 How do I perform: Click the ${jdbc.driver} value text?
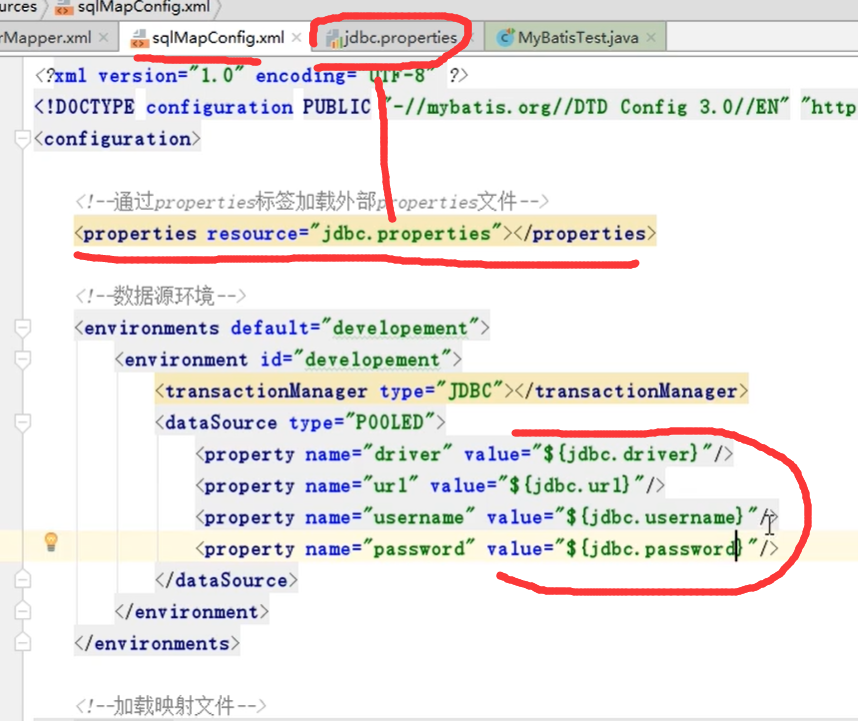pos(621,454)
